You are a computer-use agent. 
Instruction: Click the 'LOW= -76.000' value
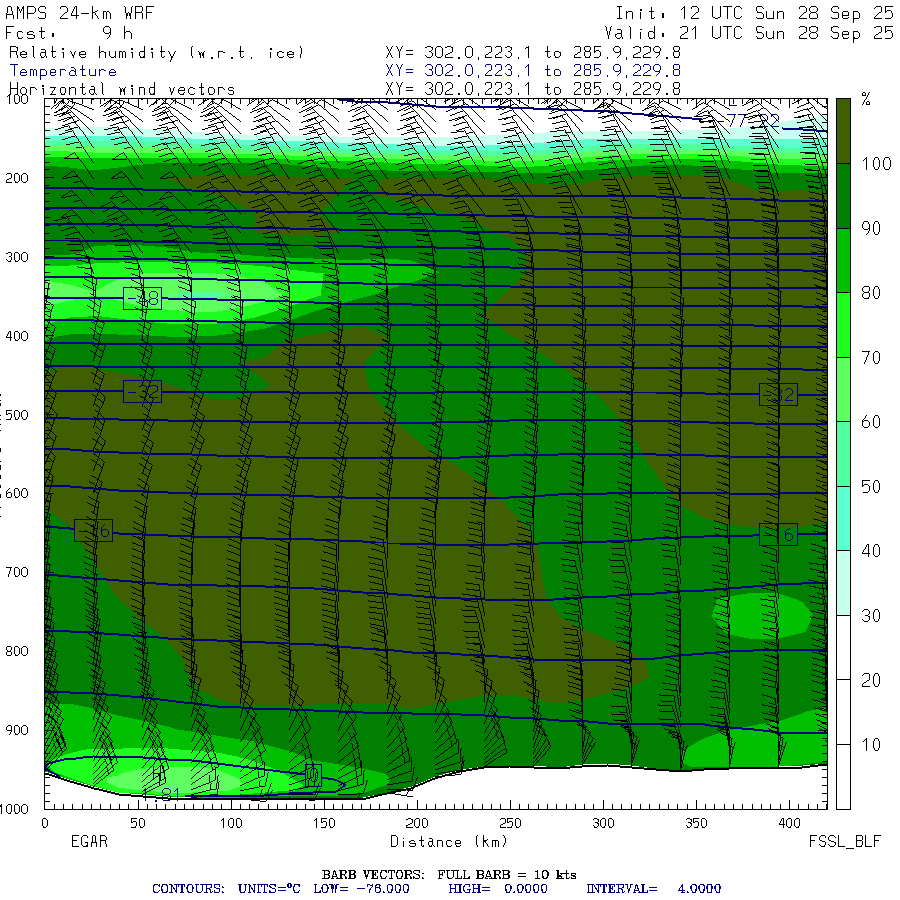[x=362, y=889]
